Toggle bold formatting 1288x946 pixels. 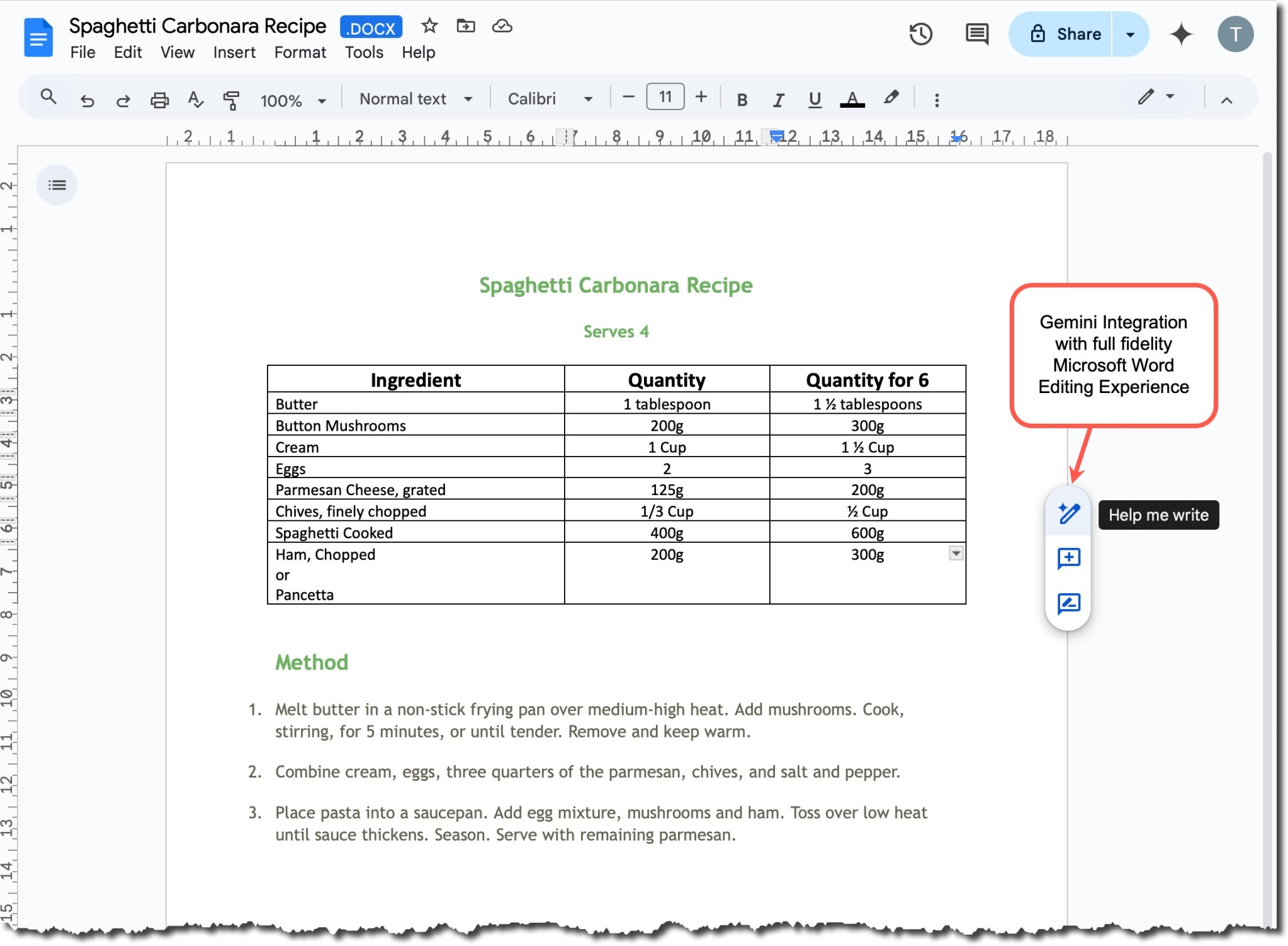[742, 99]
